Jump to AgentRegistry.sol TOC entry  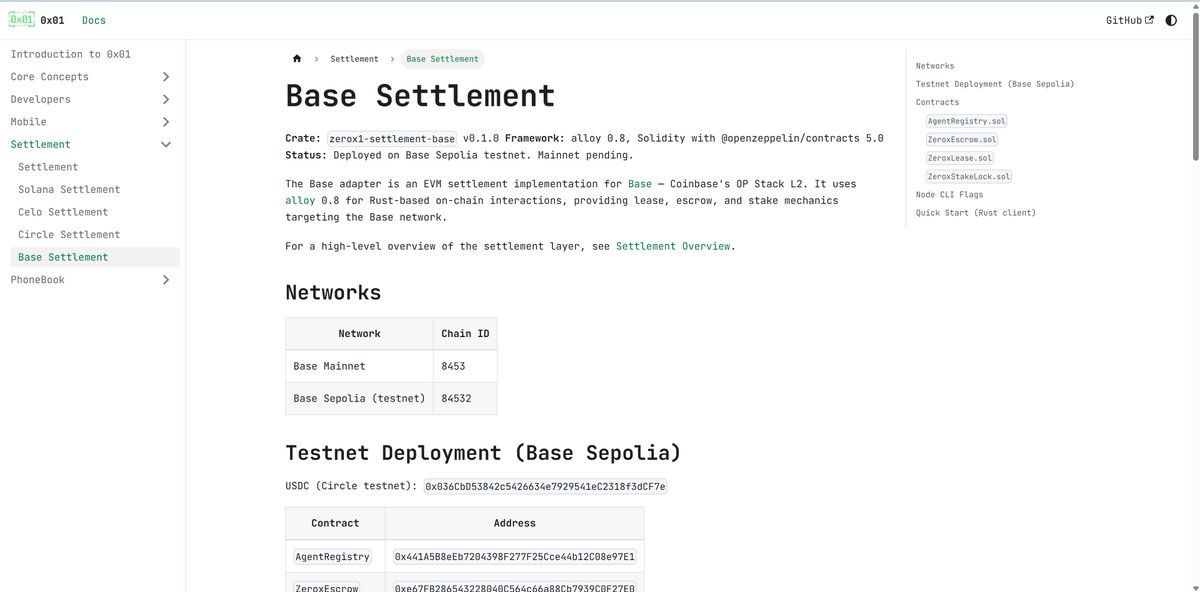[x=967, y=121]
